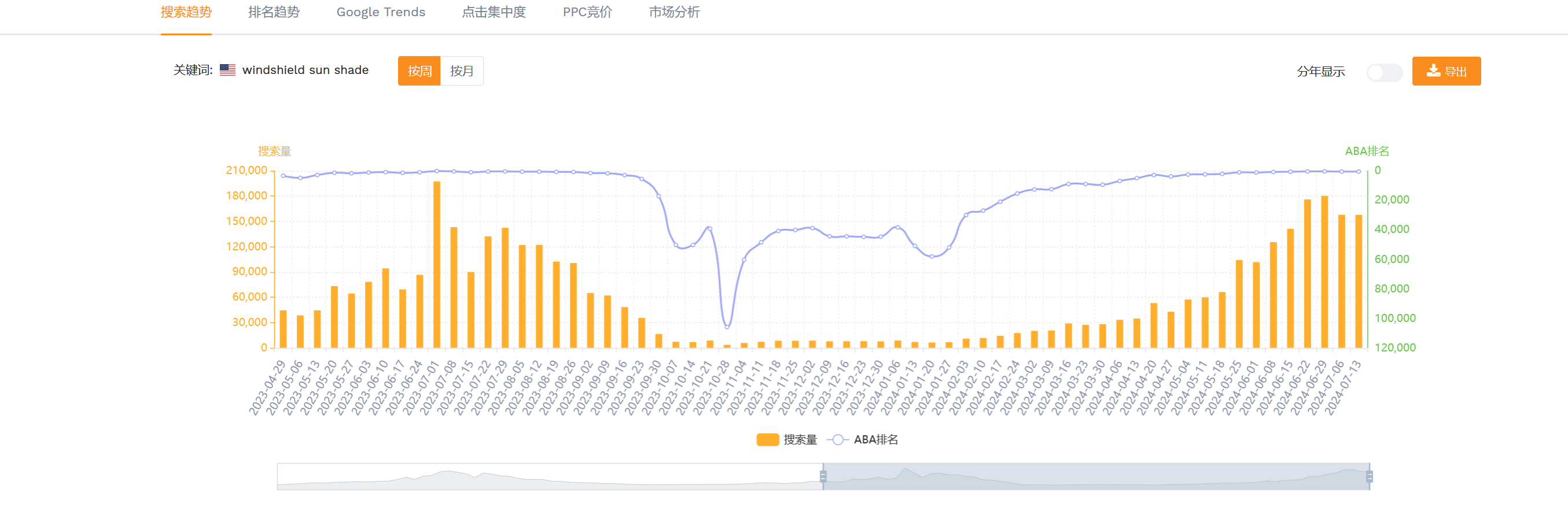Image resolution: width=1568 pixels, height=511 pixels.
Task: Open the 搜索趋势 tab
Action: pyautogui.click(x=186, y=12)
